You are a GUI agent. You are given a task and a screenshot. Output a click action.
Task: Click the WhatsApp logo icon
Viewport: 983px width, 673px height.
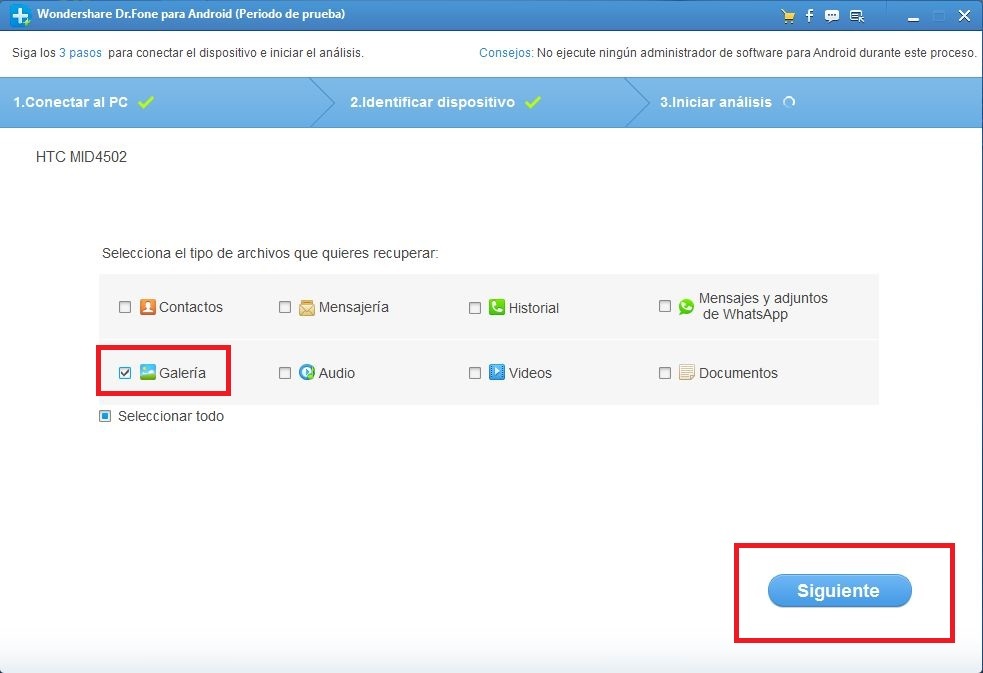(x=686, y=306)
